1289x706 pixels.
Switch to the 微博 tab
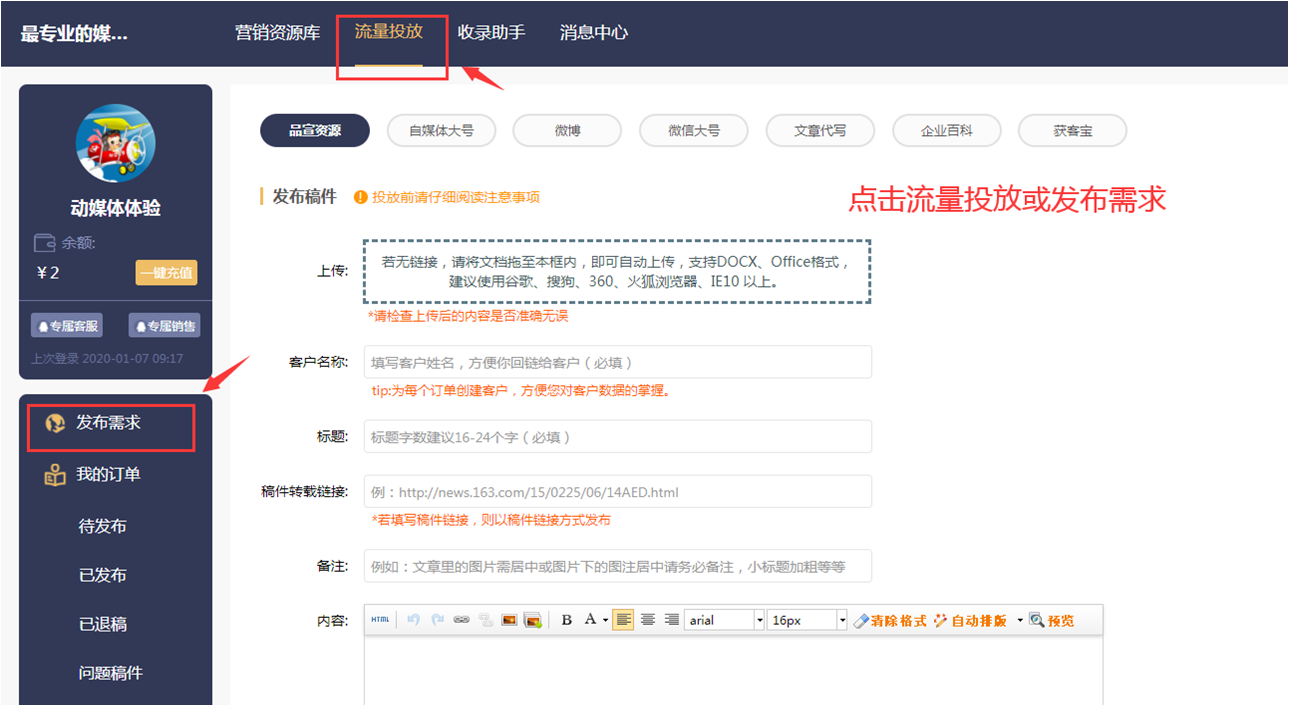click(x=567, y=130)
